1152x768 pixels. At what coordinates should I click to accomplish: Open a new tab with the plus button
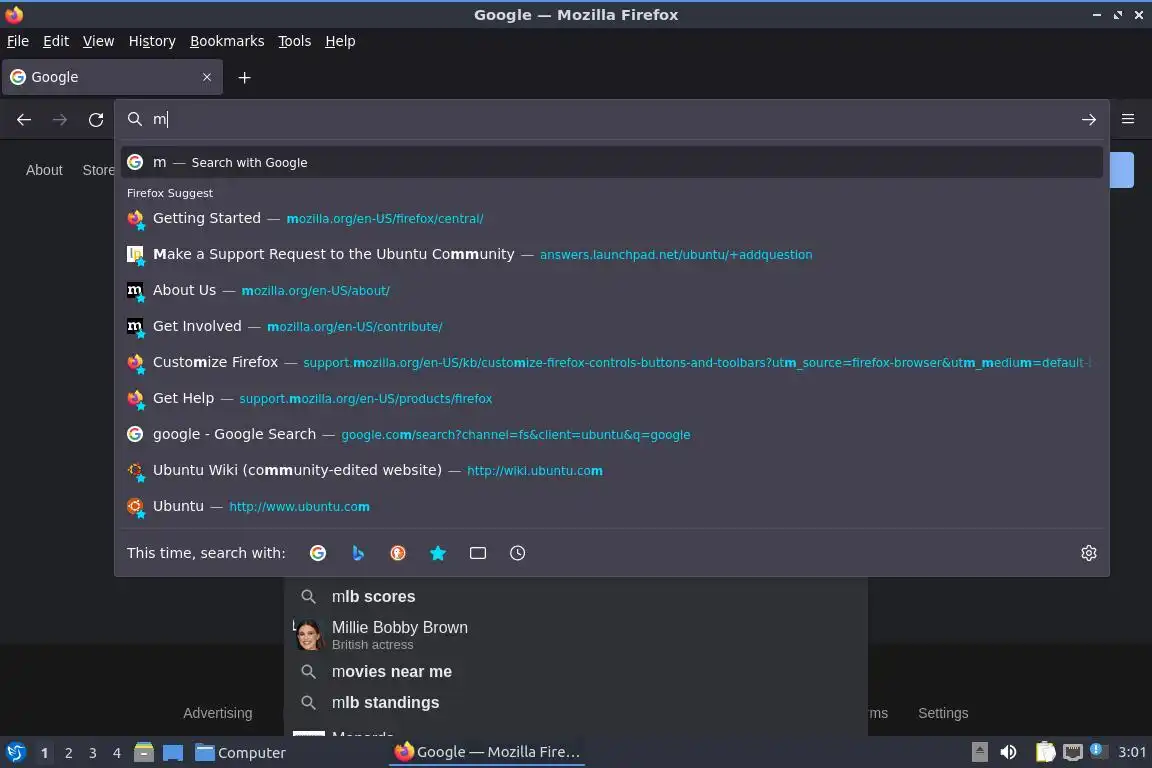pyautogui.click(x=245, y=77)
